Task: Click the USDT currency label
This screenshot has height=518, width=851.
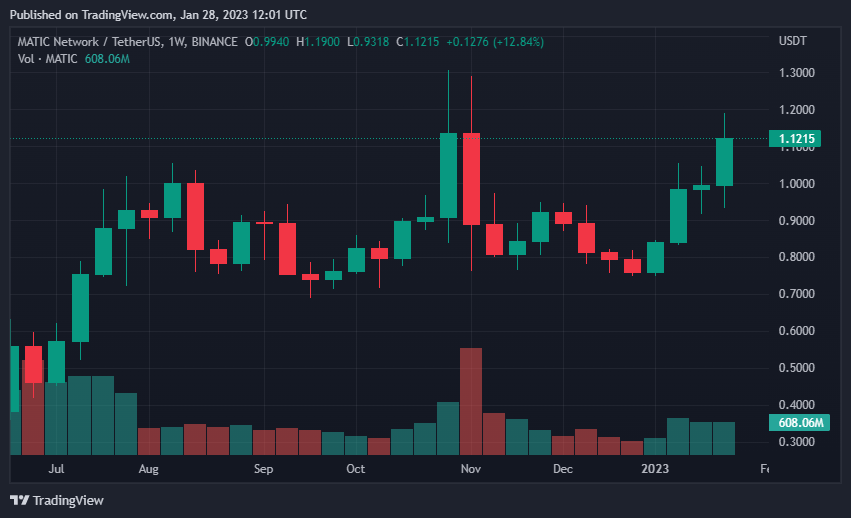Action: click(x=792, y=41)
